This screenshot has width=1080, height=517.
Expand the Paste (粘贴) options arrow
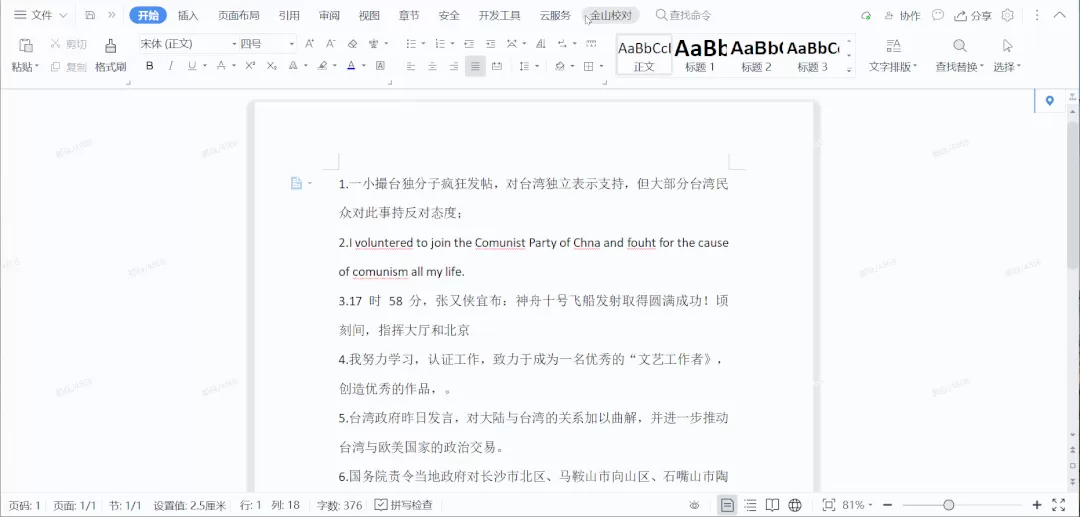[37, 67]
